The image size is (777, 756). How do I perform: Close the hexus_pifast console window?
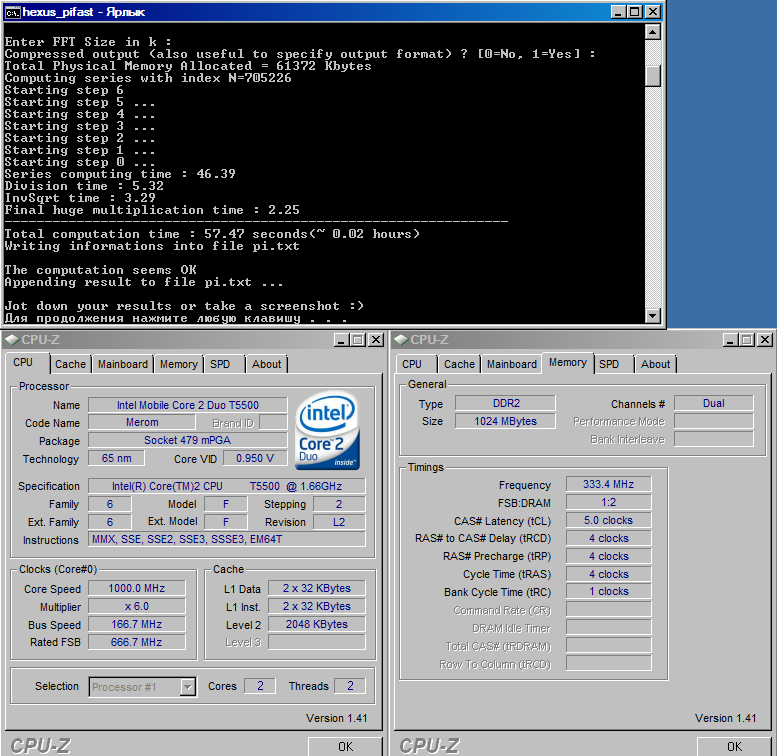click(653, 12)
